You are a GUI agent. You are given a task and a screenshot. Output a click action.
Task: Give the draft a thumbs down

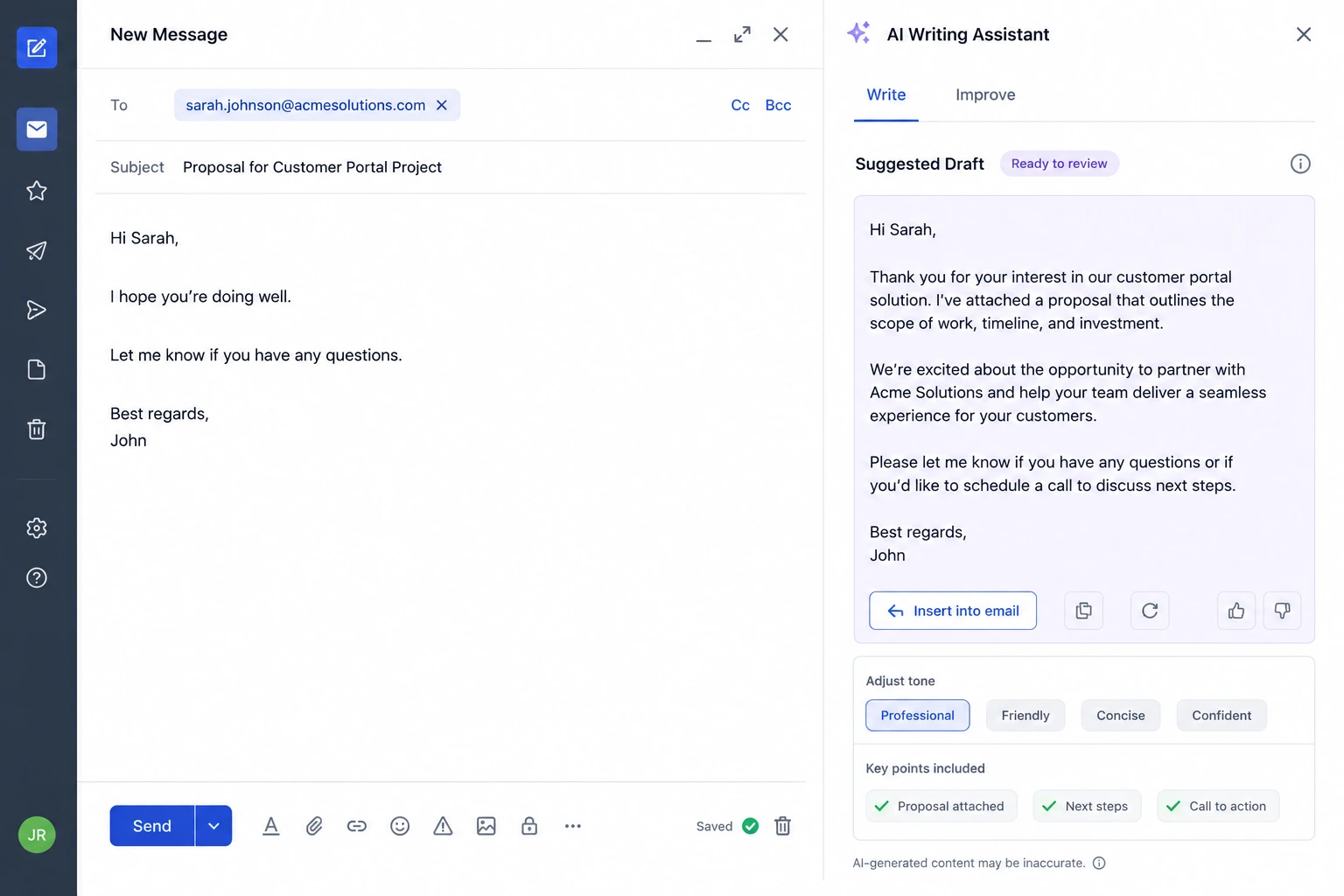pos(1282,611)
